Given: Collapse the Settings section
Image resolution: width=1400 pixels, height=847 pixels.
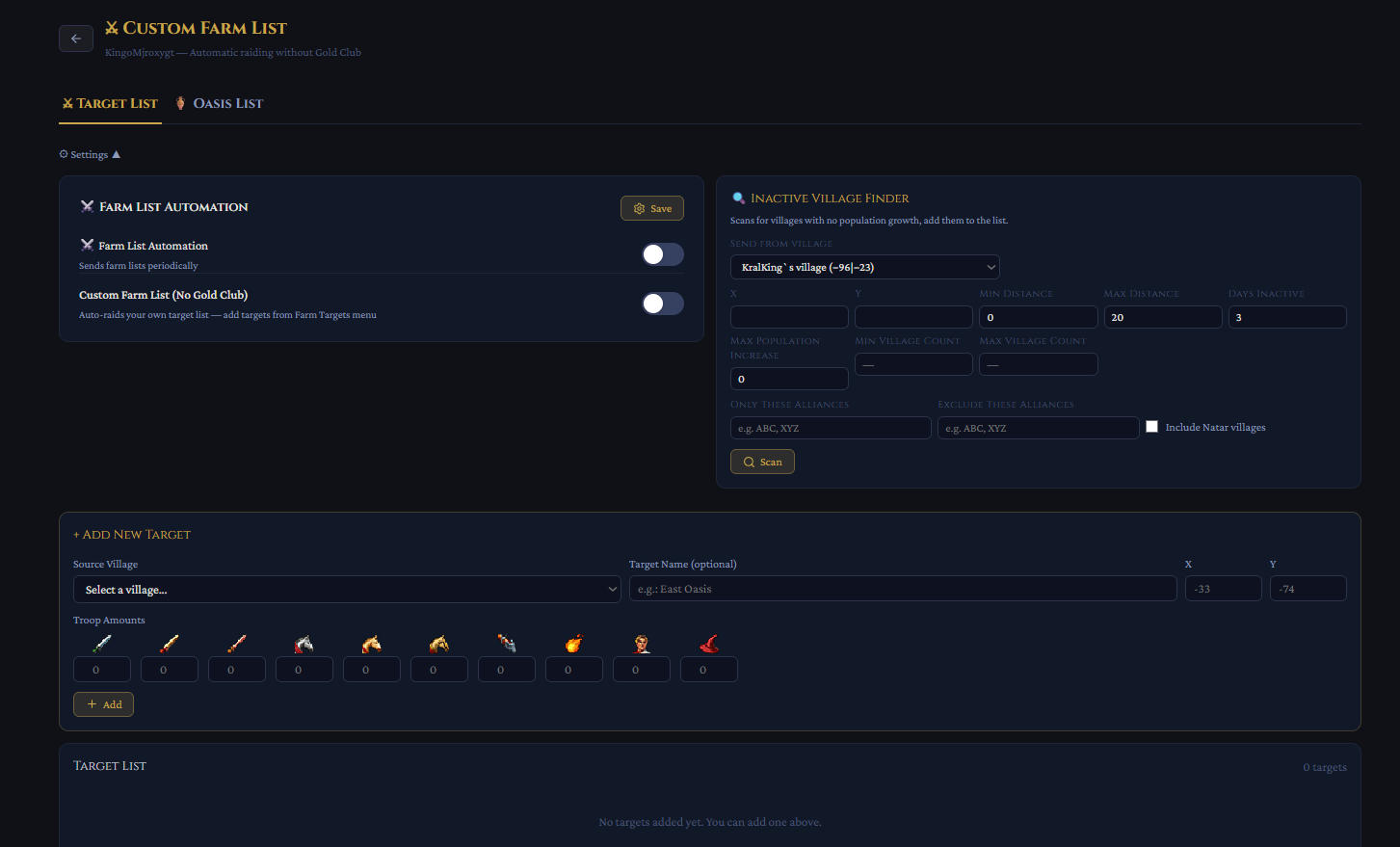Looking at the screenshot, I should [90, 154].
